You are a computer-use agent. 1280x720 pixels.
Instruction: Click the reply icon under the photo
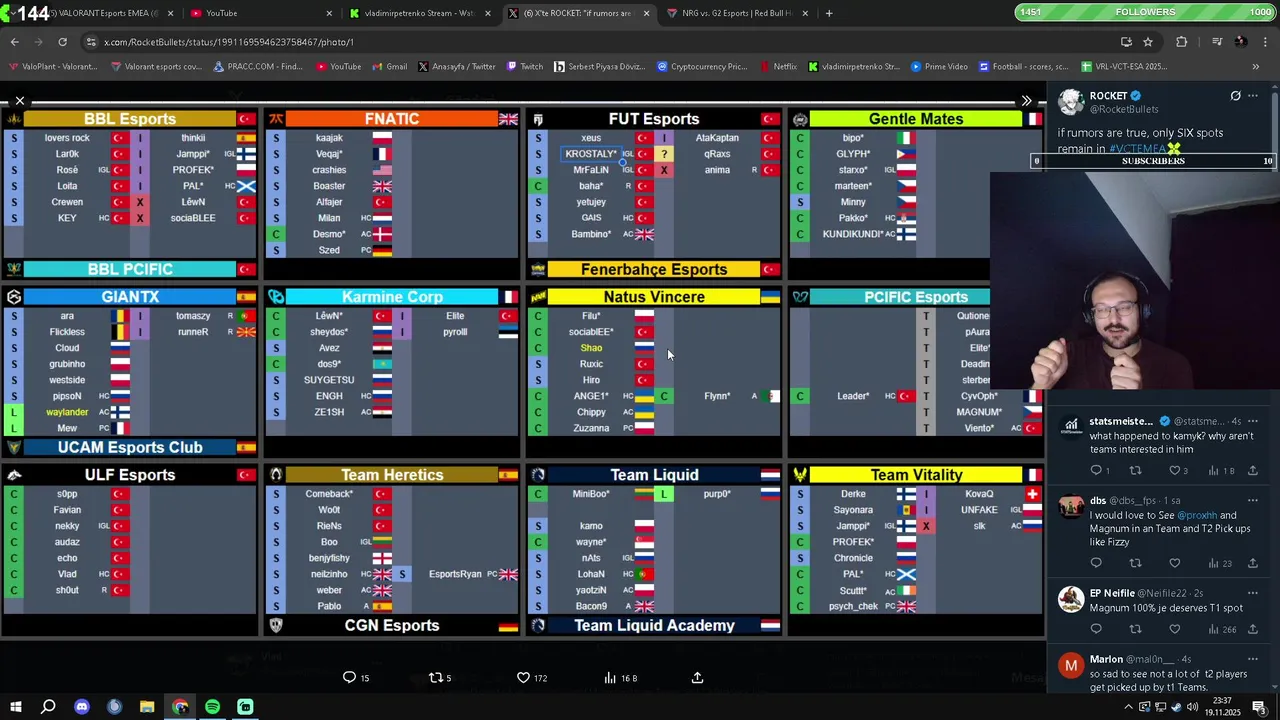coord(349,677)
